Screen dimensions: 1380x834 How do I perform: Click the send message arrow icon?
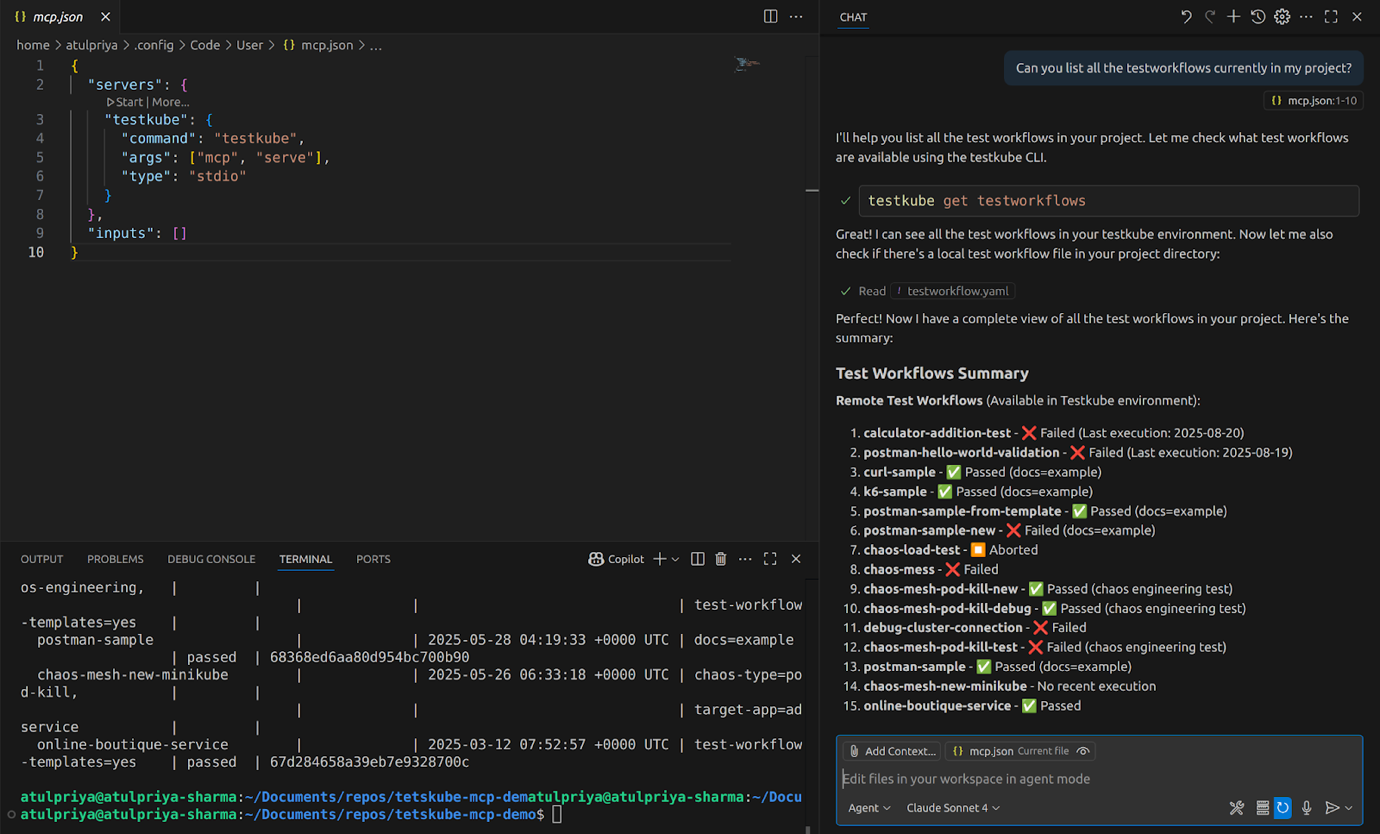click(1331, 808)
